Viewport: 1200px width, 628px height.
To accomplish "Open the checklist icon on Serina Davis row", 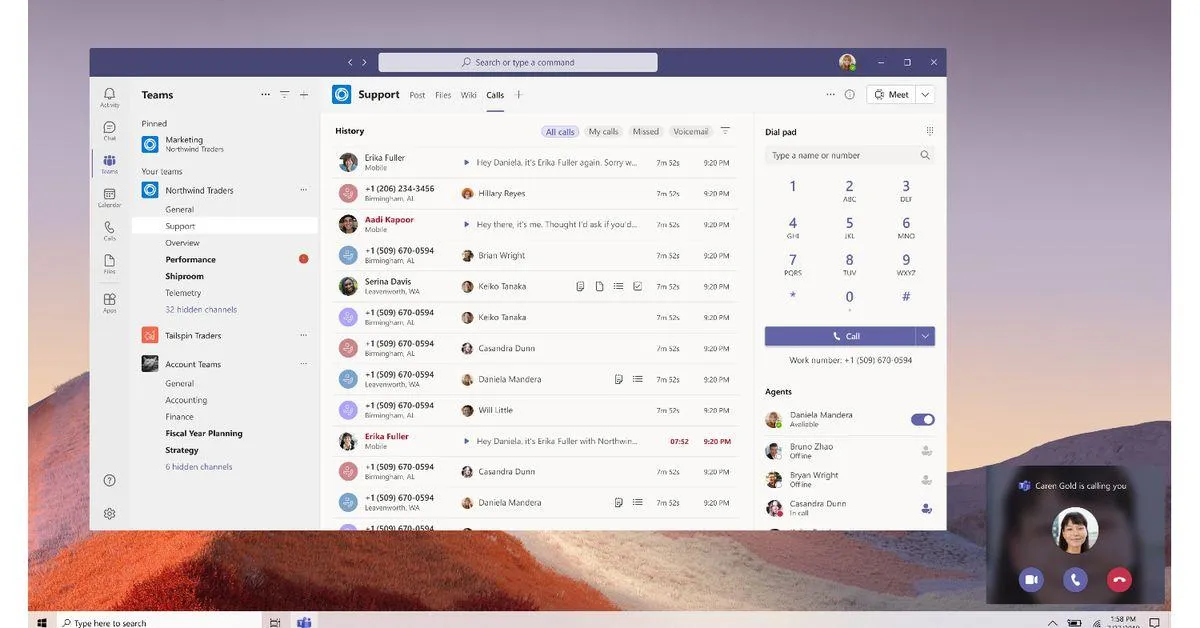I will coord(637,286).
